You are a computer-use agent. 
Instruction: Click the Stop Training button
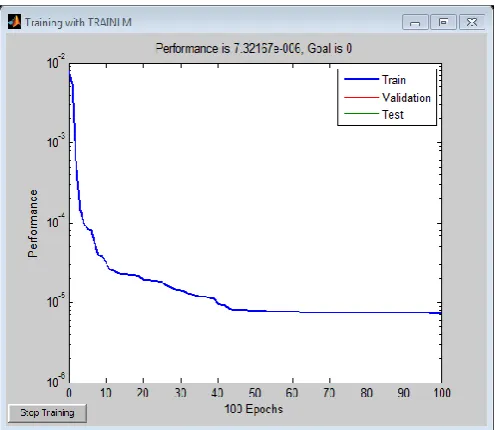click(x=47, y=413)
